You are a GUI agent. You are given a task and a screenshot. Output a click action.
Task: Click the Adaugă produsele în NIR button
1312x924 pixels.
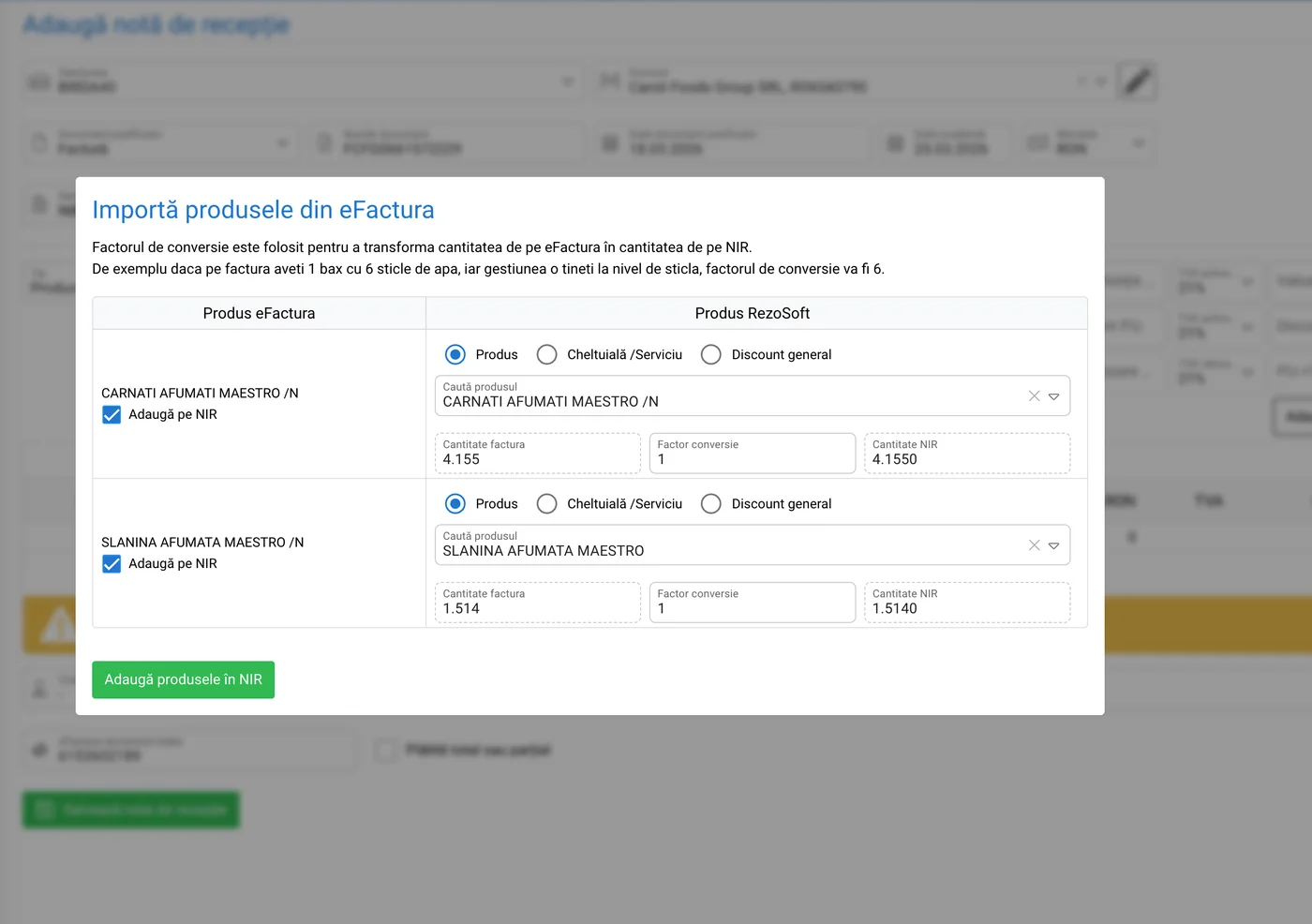[183, 679]
